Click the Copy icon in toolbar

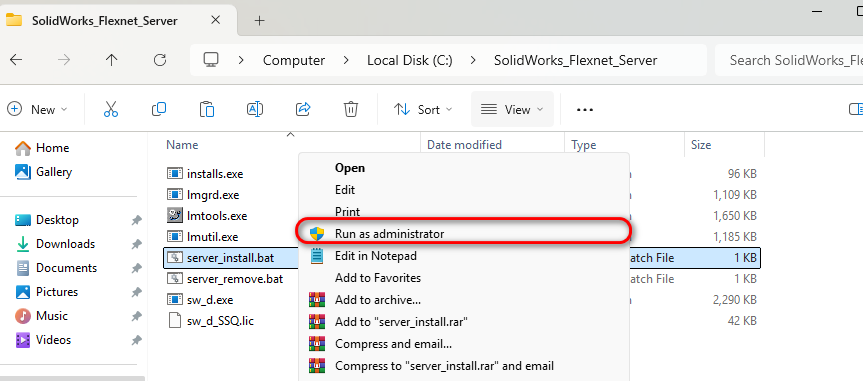click(159, 109)
